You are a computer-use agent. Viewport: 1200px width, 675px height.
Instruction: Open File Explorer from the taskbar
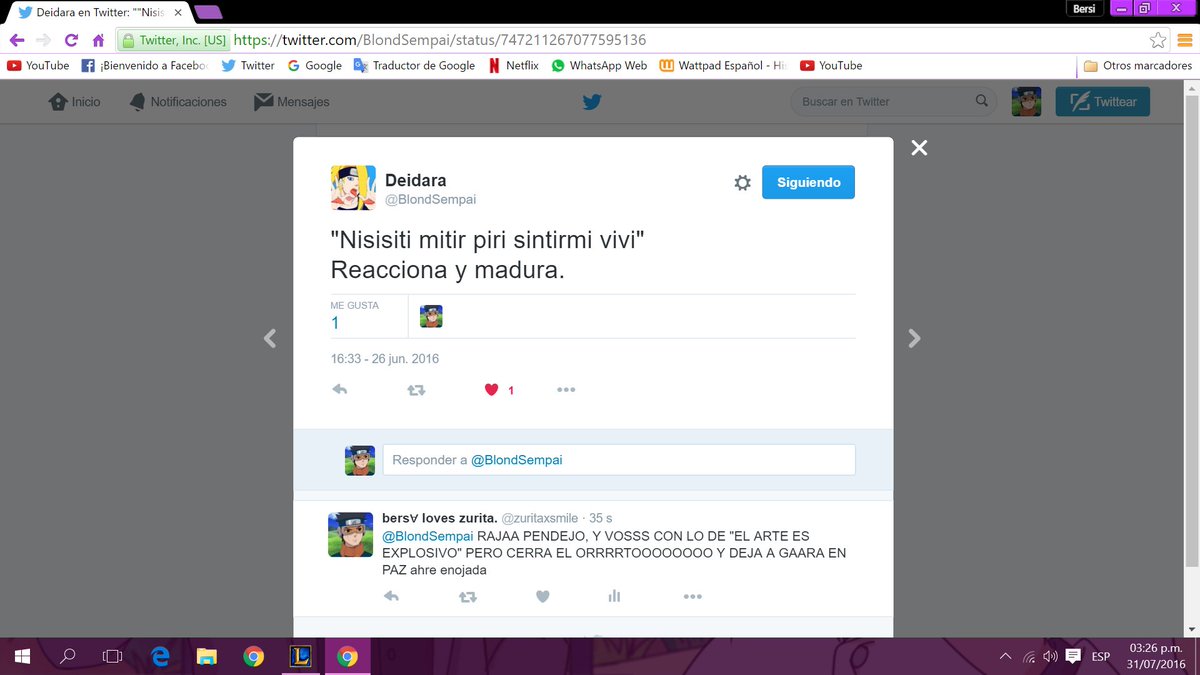[x=207, y=656]
